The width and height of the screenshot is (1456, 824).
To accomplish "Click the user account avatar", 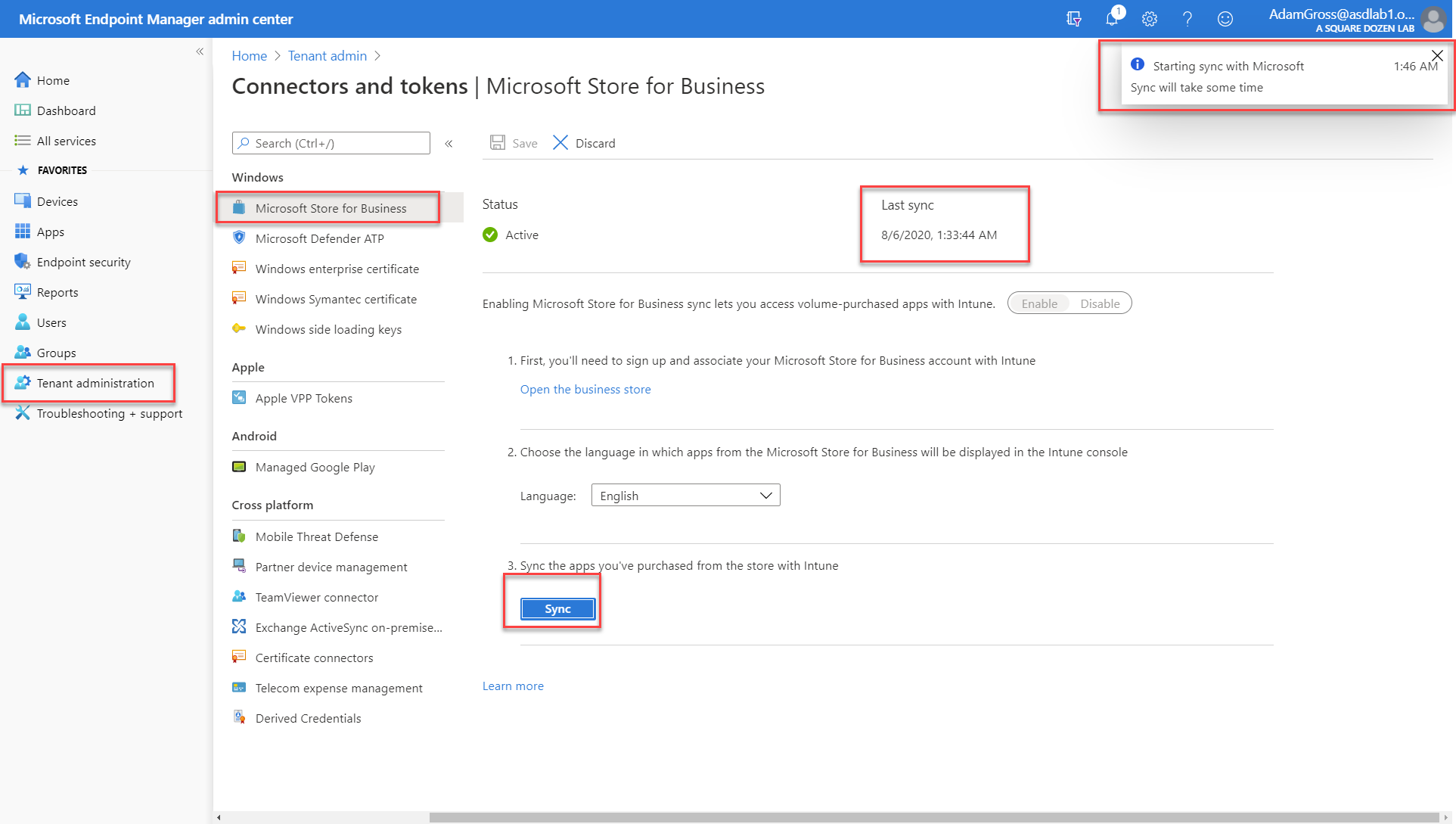I will [1433, 19].
